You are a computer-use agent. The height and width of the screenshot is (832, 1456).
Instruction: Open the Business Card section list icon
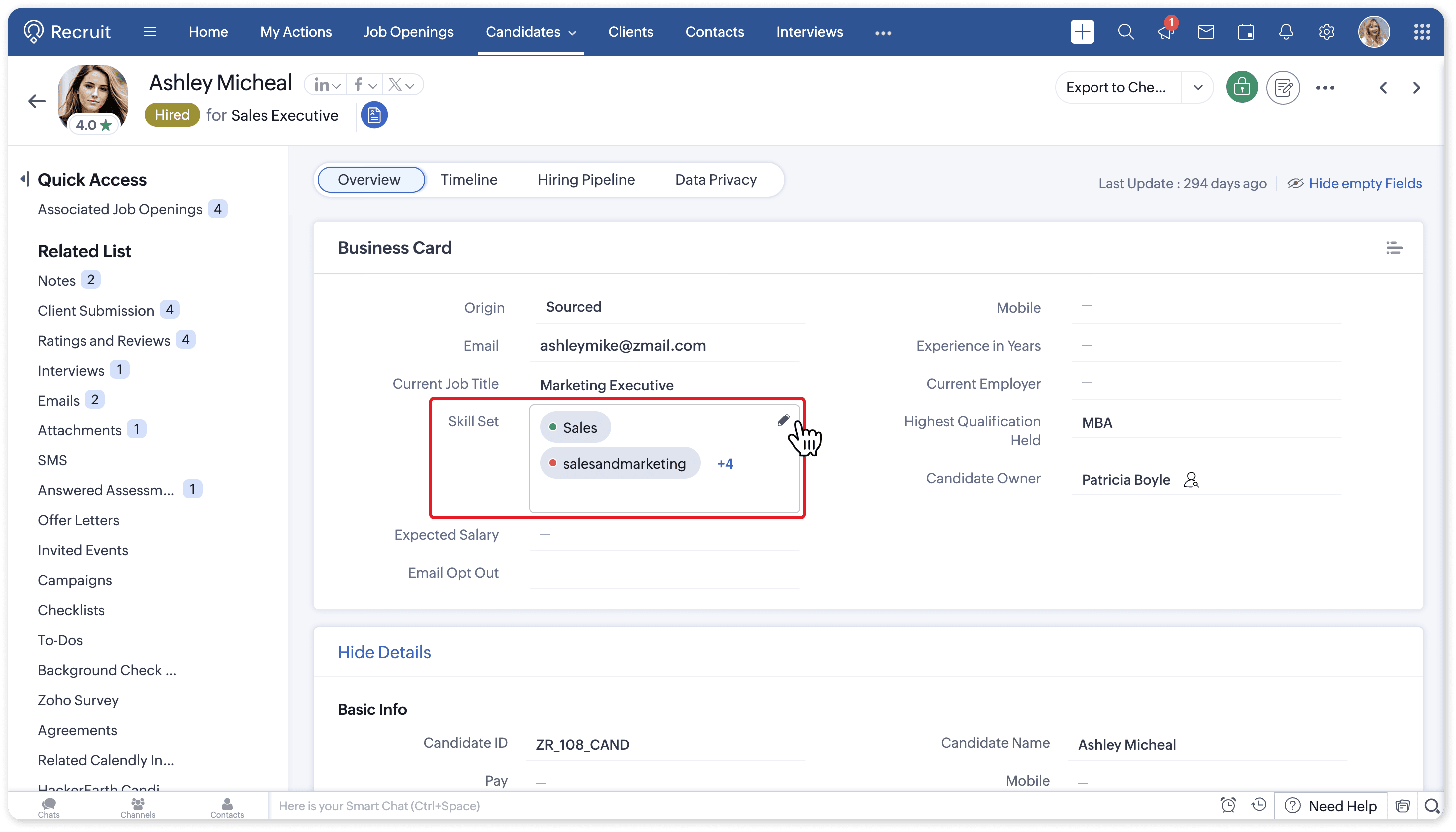[1394, 247]
